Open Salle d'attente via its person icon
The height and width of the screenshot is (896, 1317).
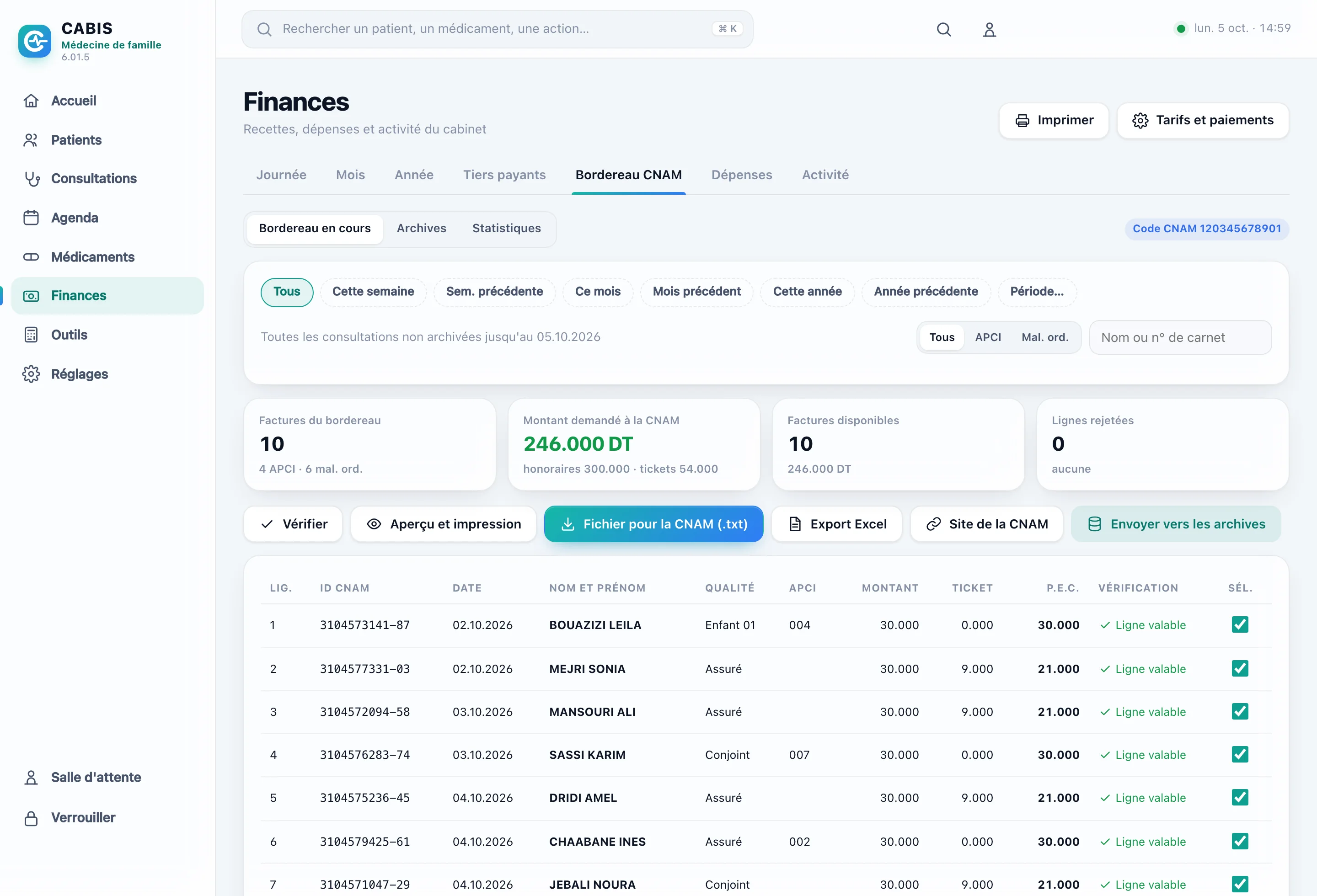tap(31, 778)
